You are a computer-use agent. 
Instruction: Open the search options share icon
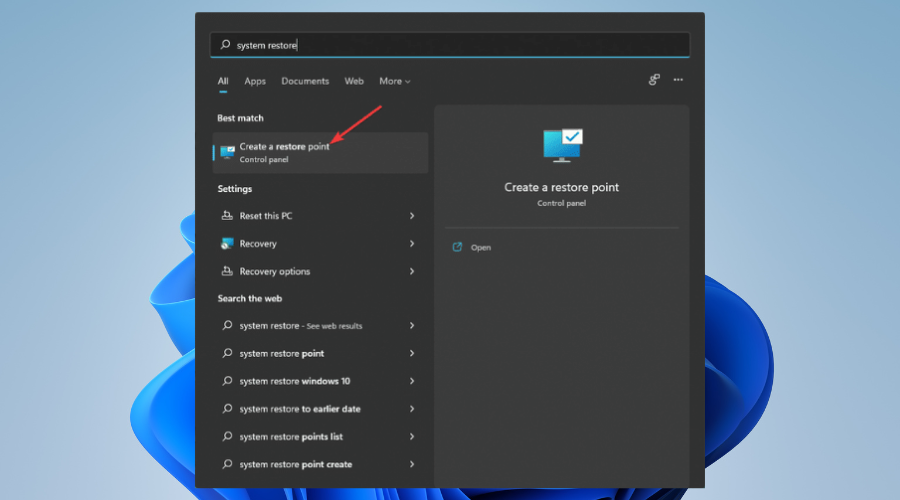coord(654,80)
